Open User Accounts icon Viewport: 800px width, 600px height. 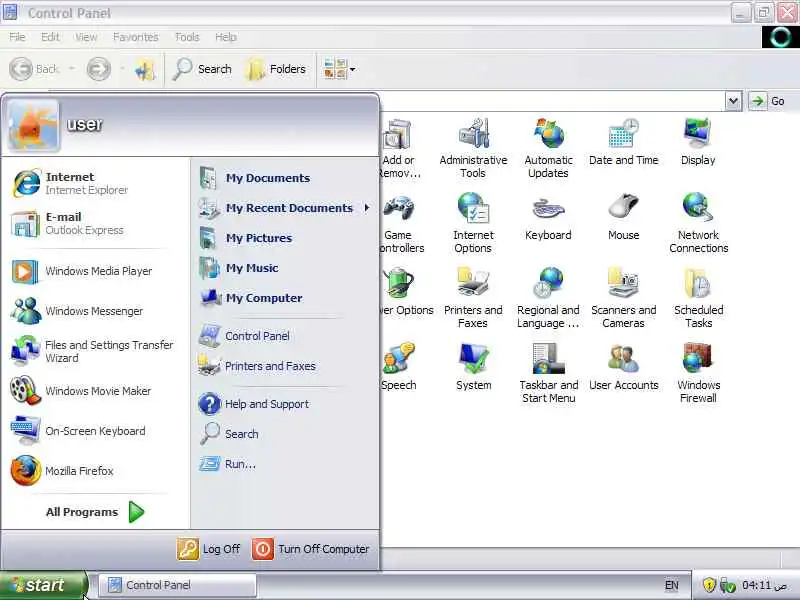pos(623,367)
